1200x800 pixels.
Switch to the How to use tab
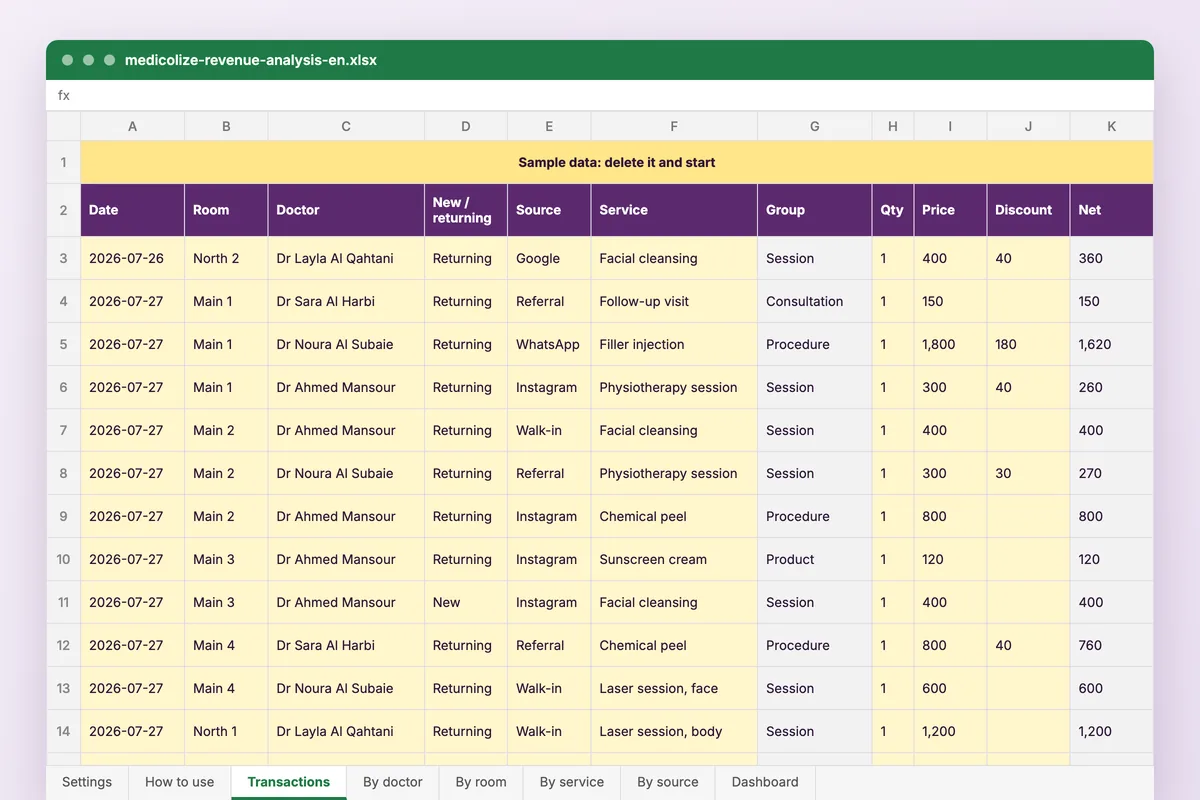click(x=180, y=782)
